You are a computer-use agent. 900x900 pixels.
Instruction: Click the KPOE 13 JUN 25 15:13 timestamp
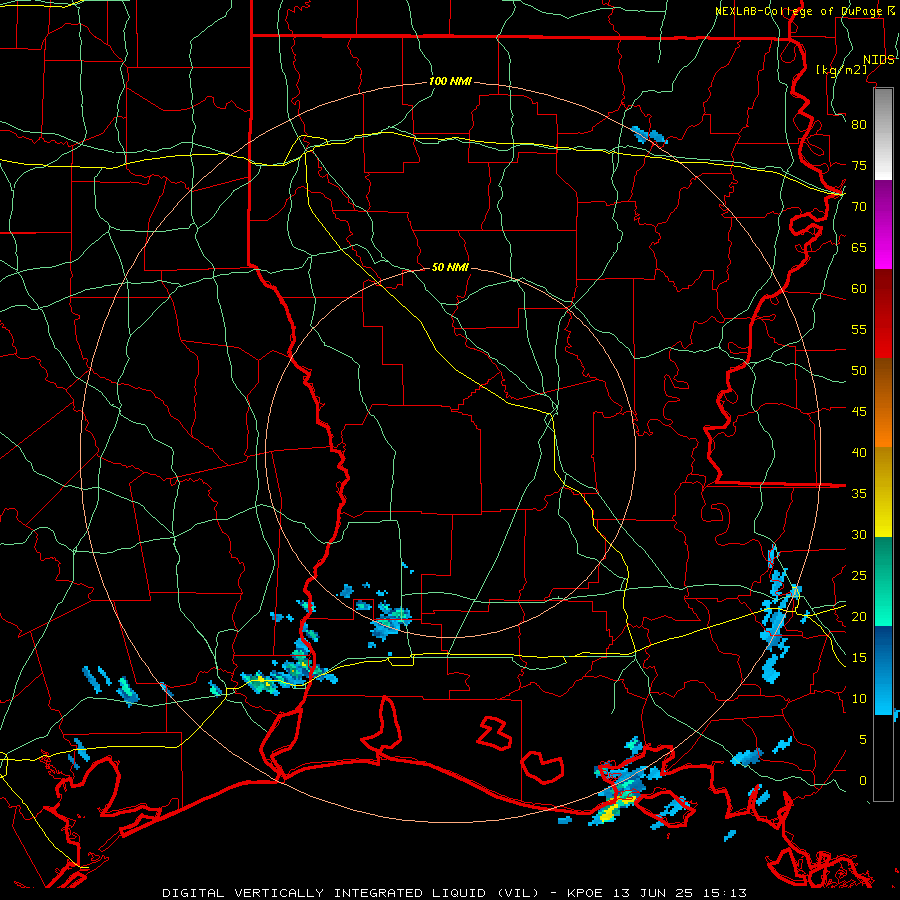pos(657,893)
